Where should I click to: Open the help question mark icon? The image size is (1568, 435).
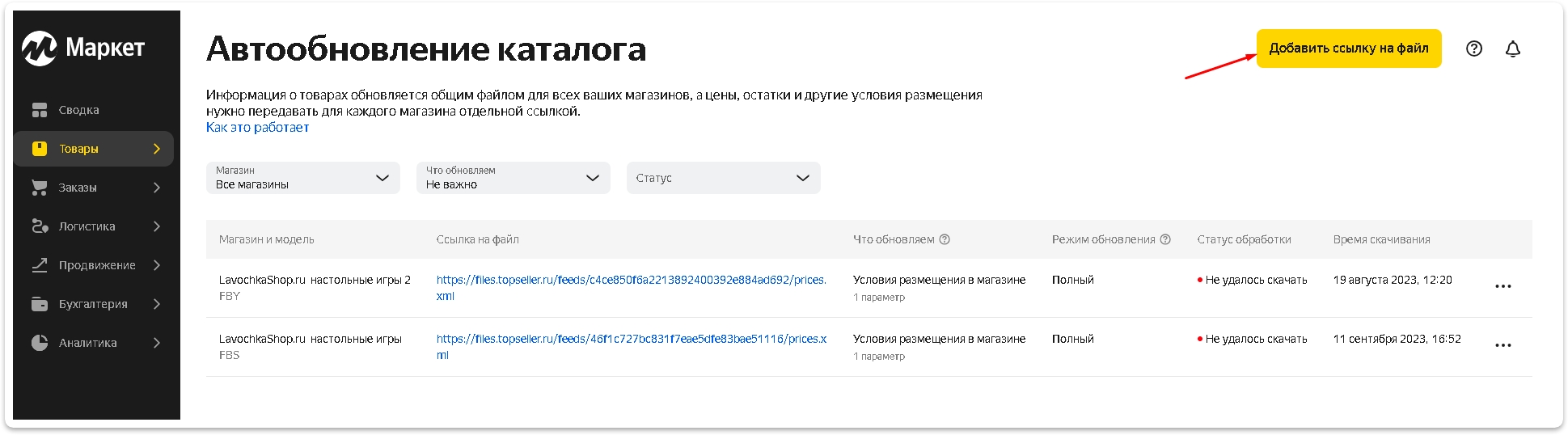(x=1474, y=49)
